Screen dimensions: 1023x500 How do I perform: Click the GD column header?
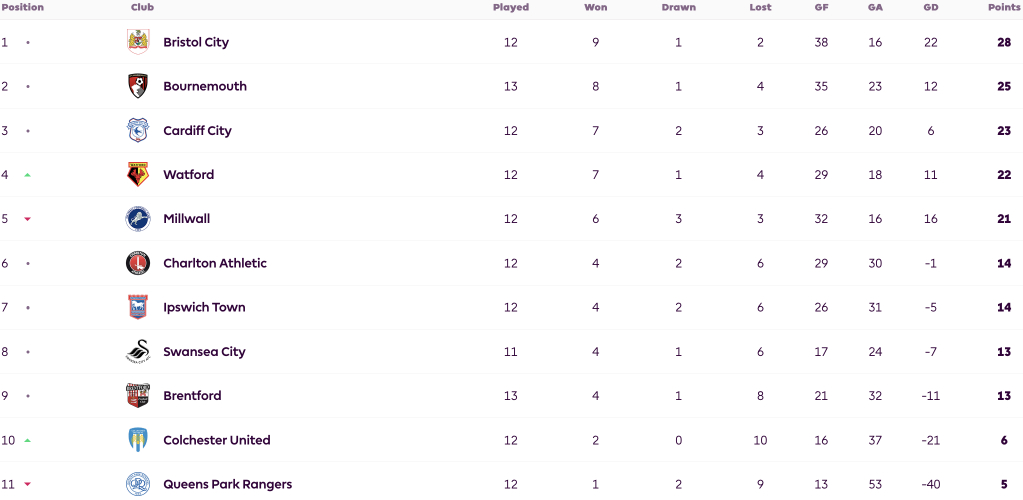coord(930,7)
